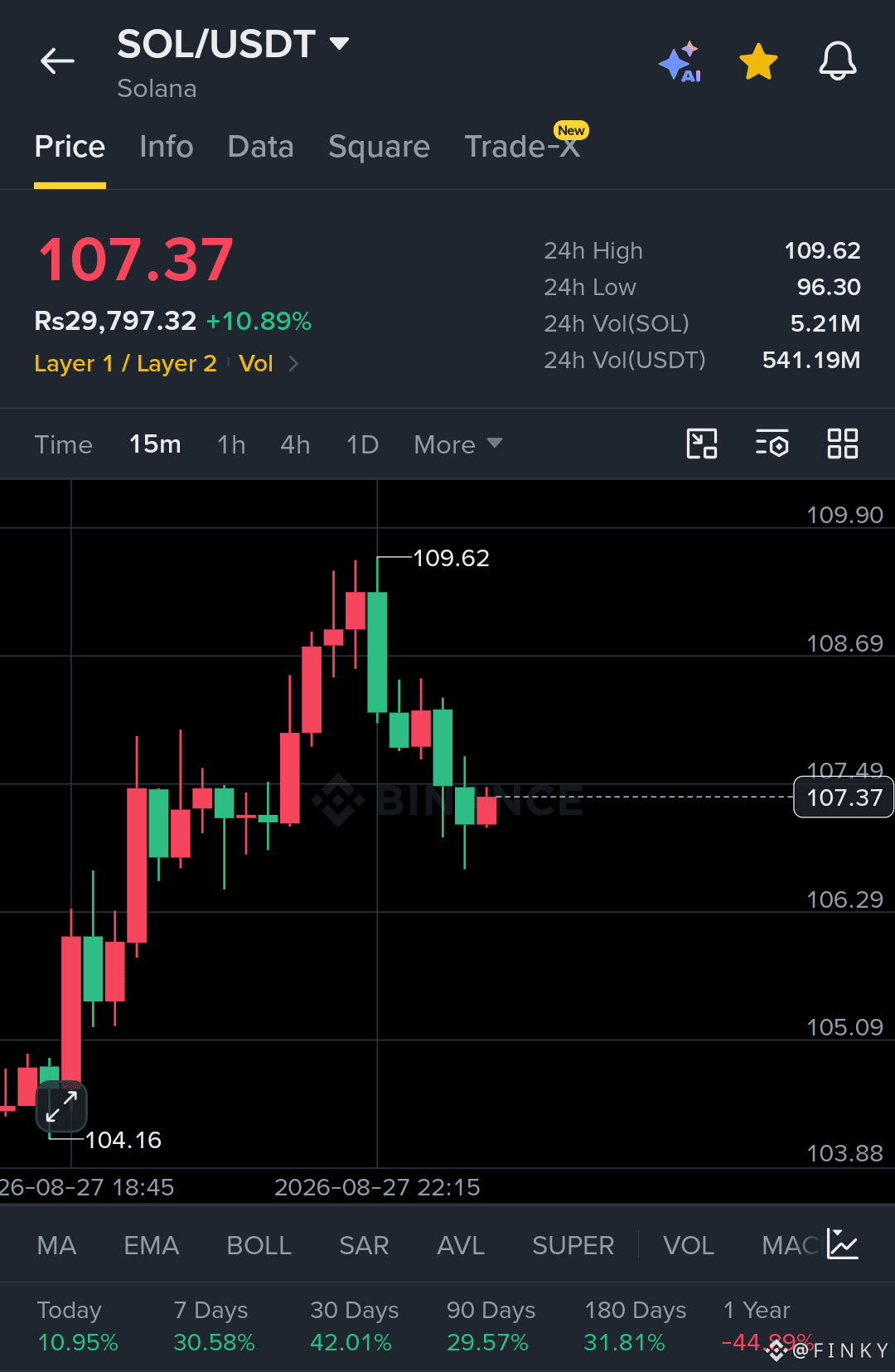Open price alerts bell icon
The height and width of the screenshot is (1372, 895).
838,61
